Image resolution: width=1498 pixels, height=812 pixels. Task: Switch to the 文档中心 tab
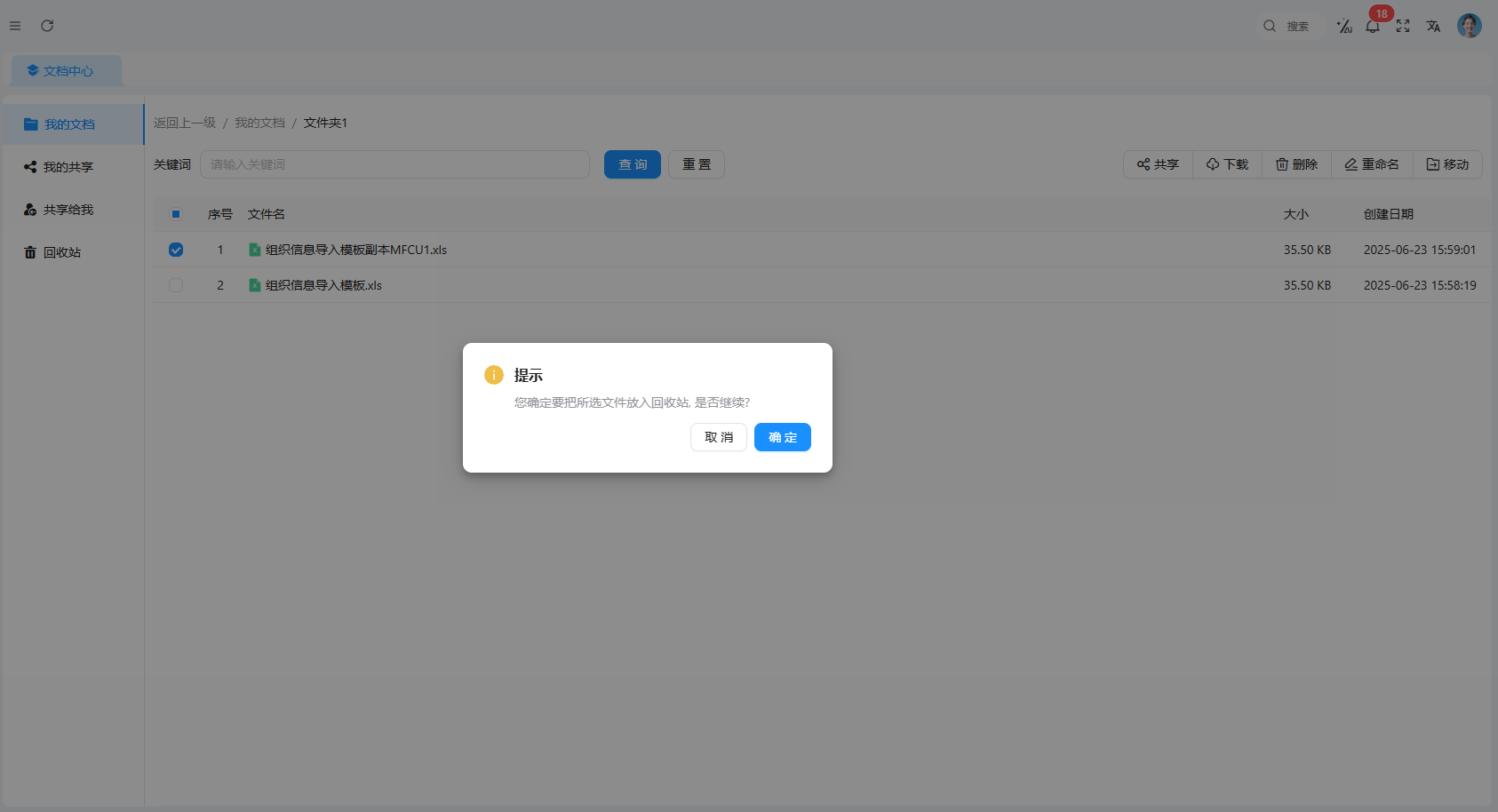[67, 71]
